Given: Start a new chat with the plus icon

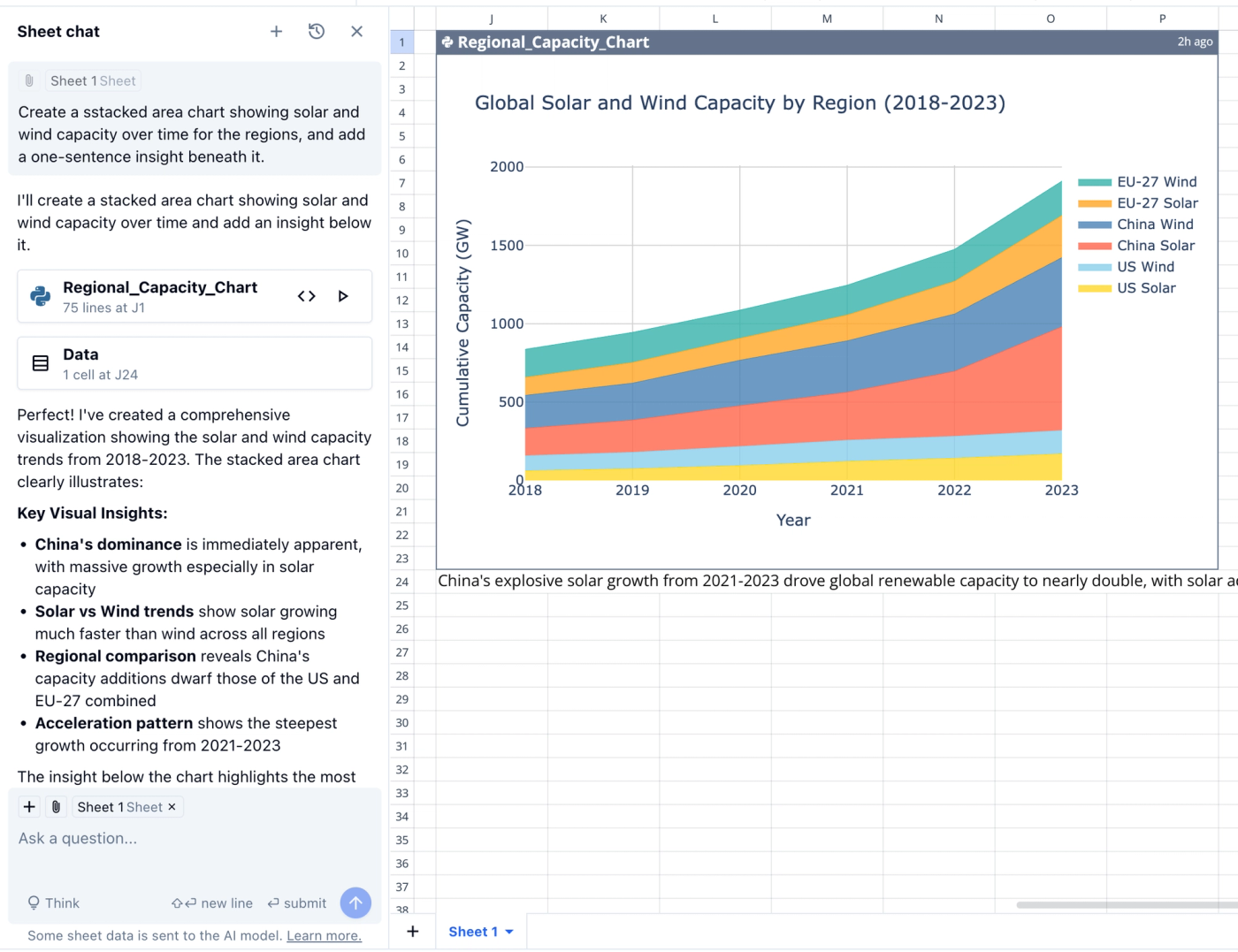Looking at the screenshot, I should (x=276, y=31).
